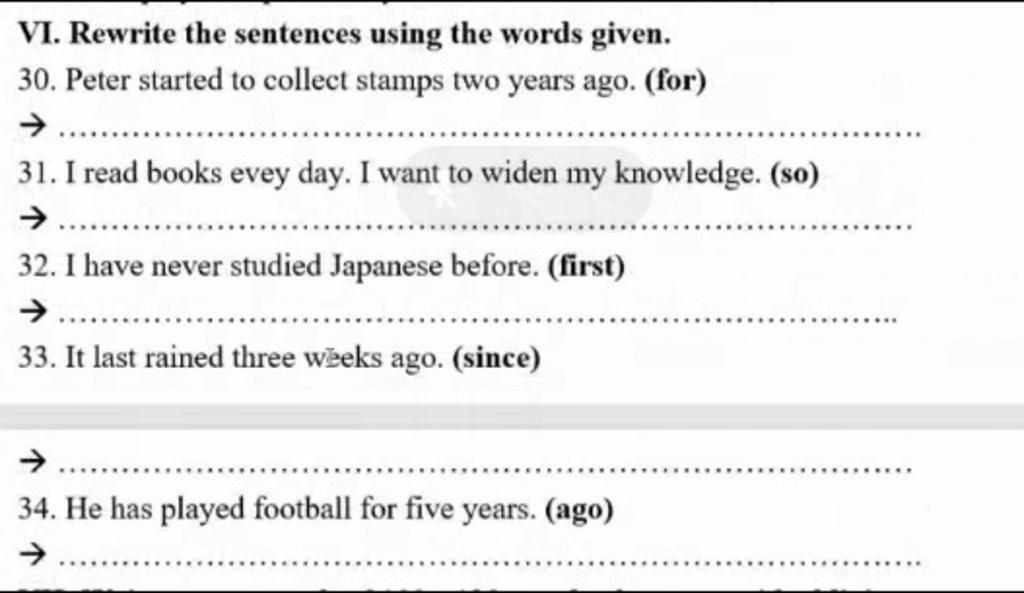This screenshot has width=1024, height=593.
Task: Click the dotted answer line for question 30
Action: (490, 131)
